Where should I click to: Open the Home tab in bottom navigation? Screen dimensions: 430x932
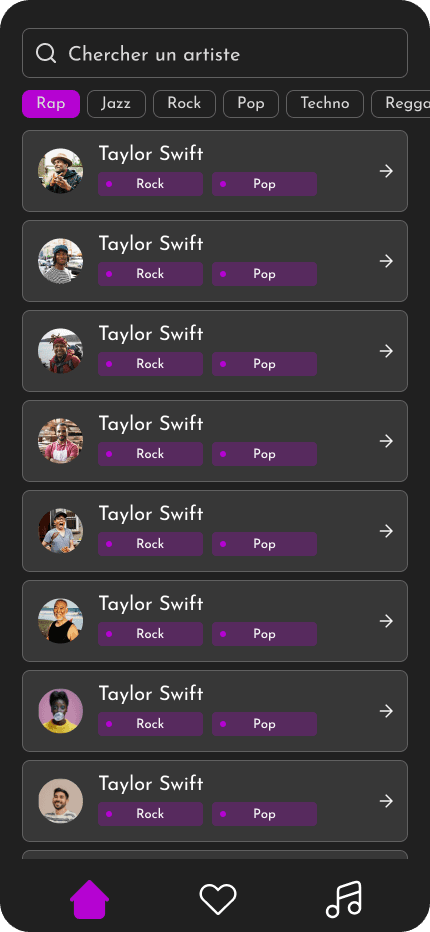(90, 899)
